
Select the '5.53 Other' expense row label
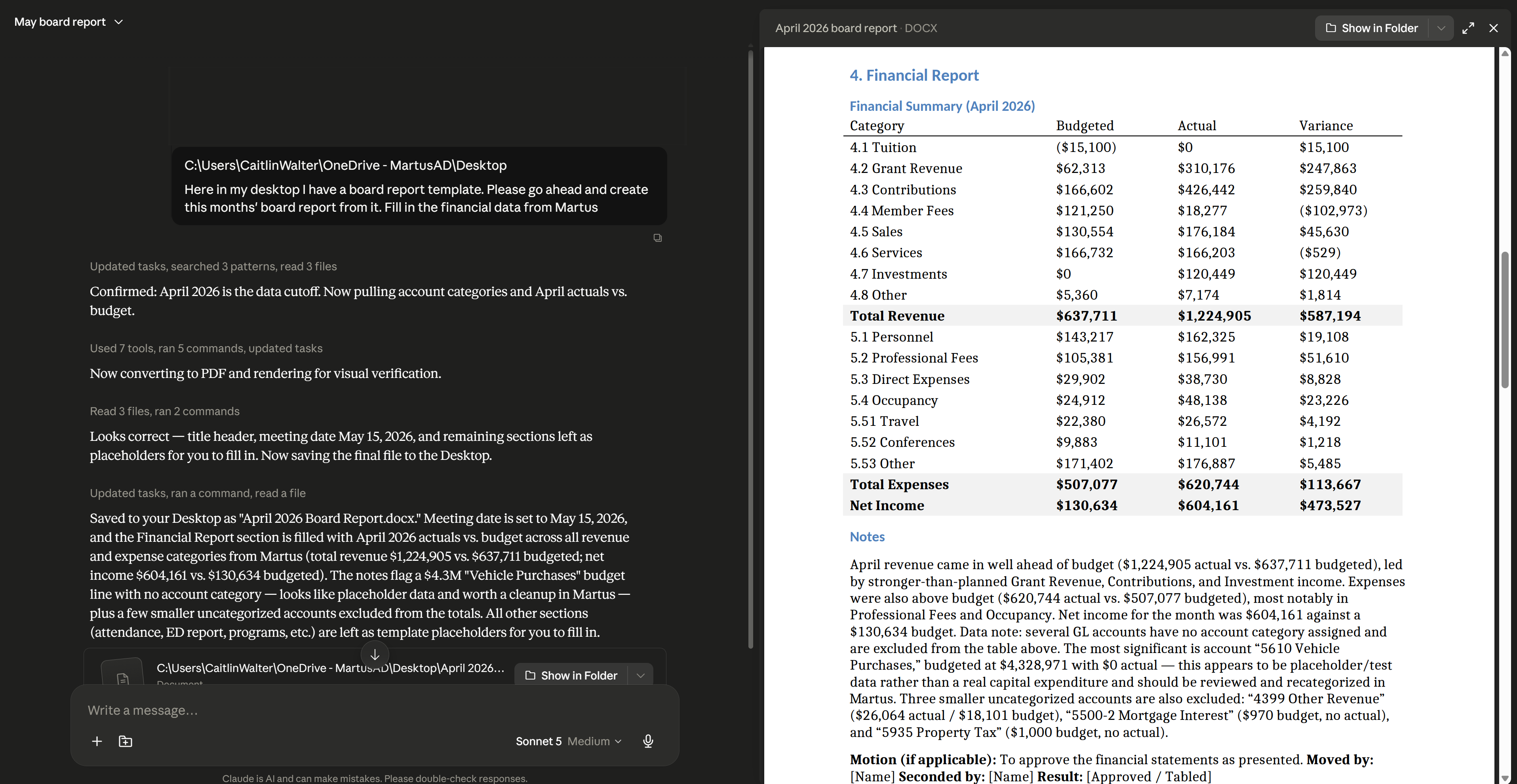point(882,463)
